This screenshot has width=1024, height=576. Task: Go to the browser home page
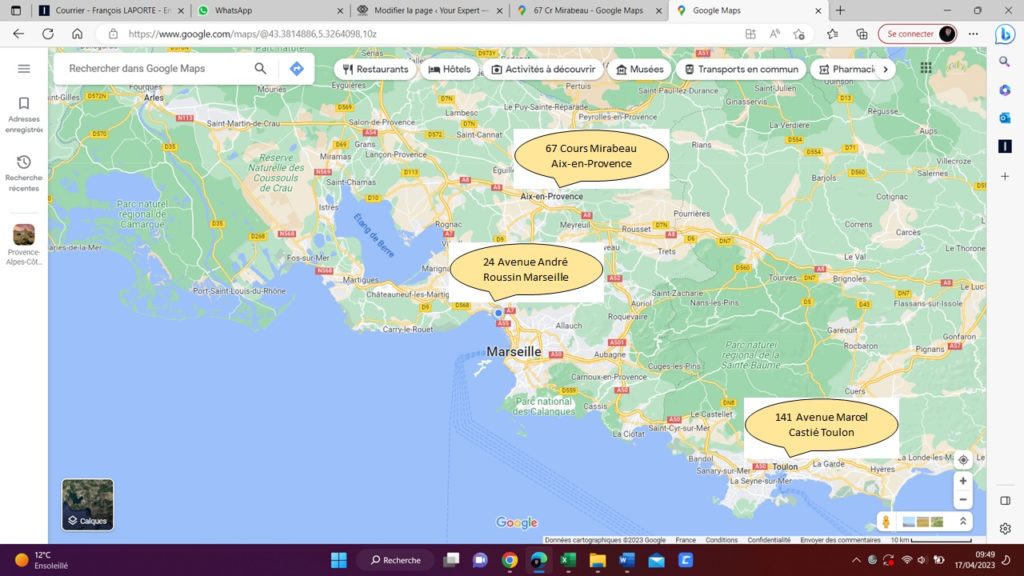(77, 34)
